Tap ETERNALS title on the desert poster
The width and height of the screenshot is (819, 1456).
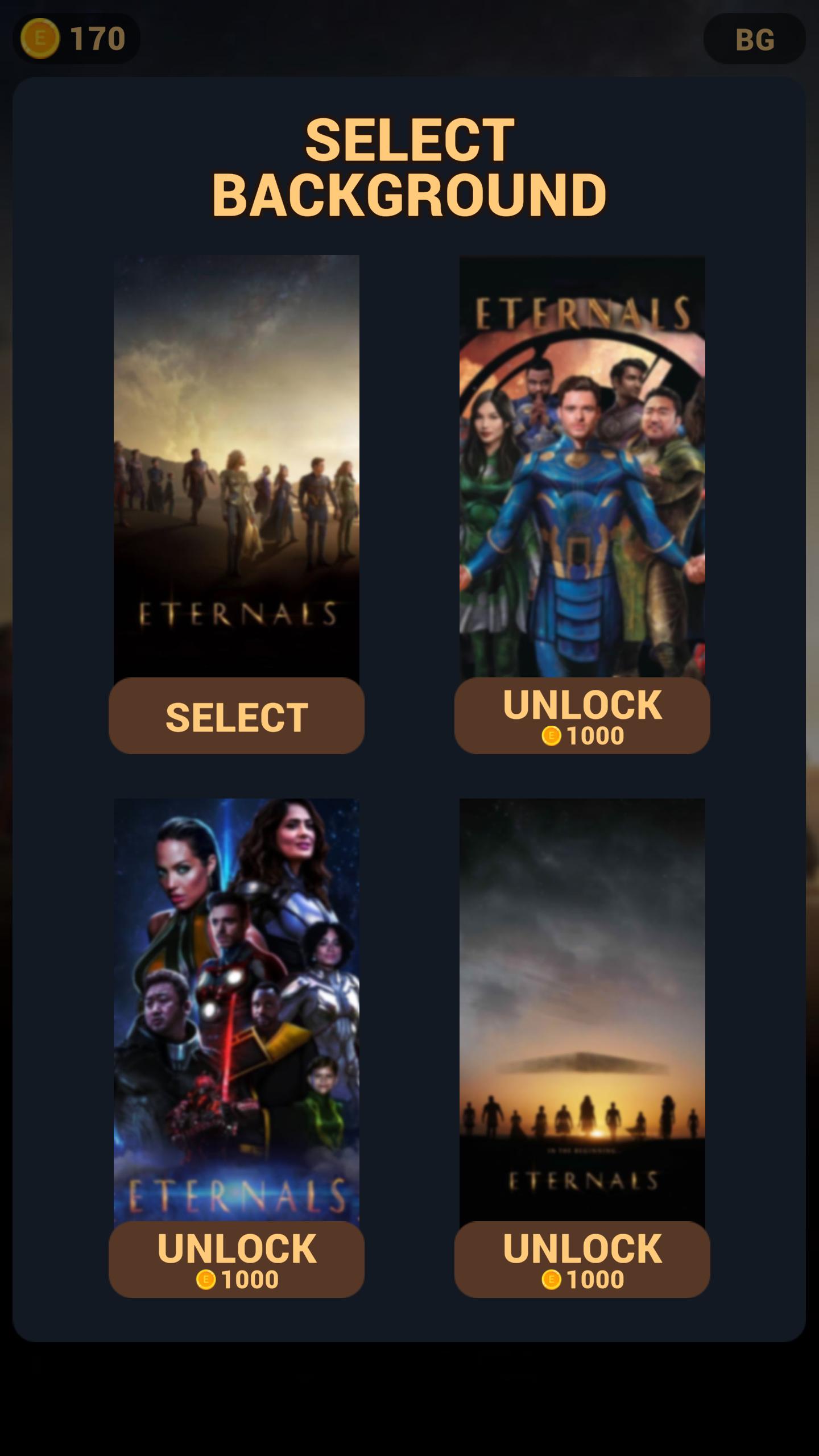238,615
